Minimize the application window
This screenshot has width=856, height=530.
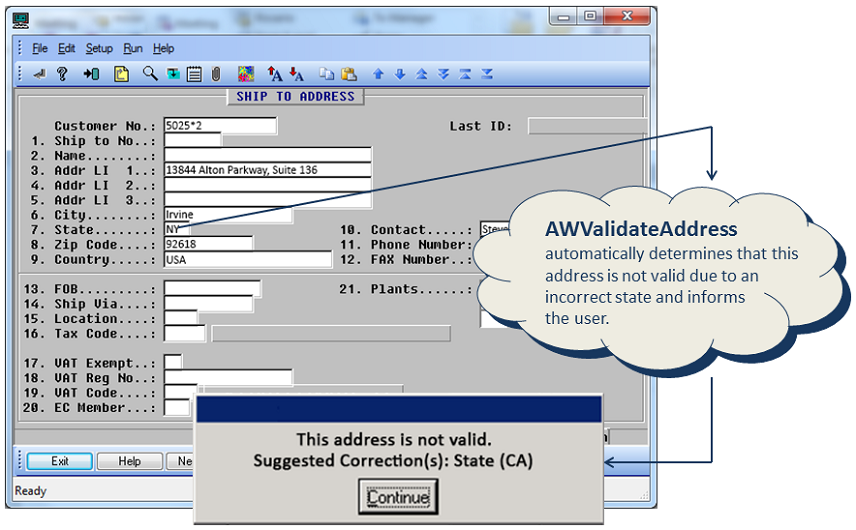coord(564,17)
